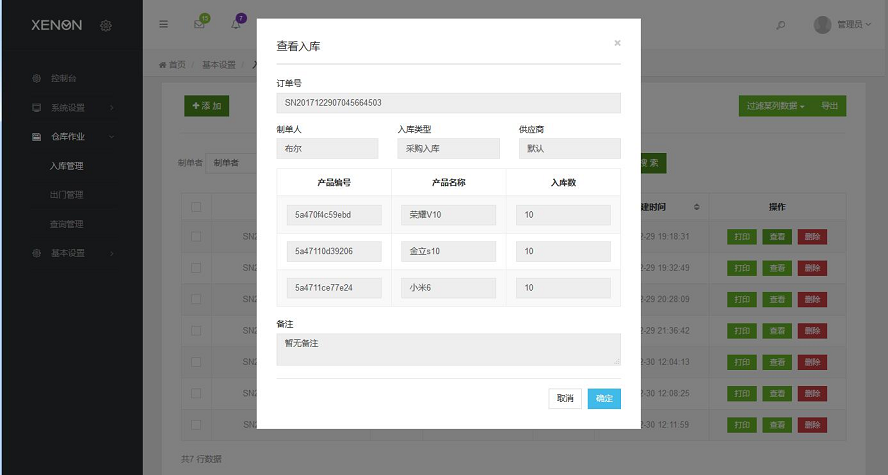Open the 过滤某列数据 dropdown
The height and width of the screenshot is (475, 888).
coord(775,106)
